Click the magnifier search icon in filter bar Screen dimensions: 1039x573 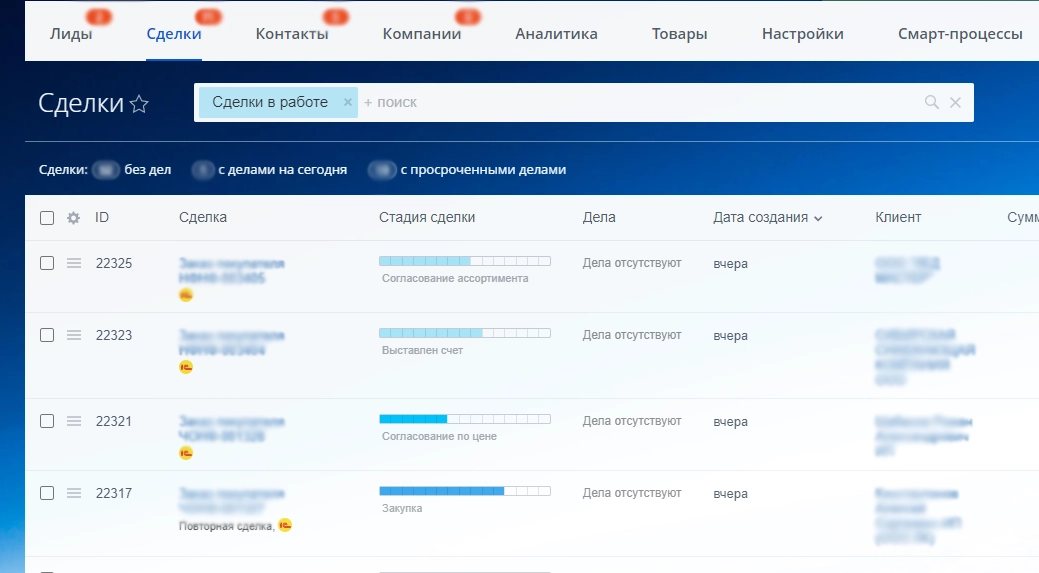point(931,102)
